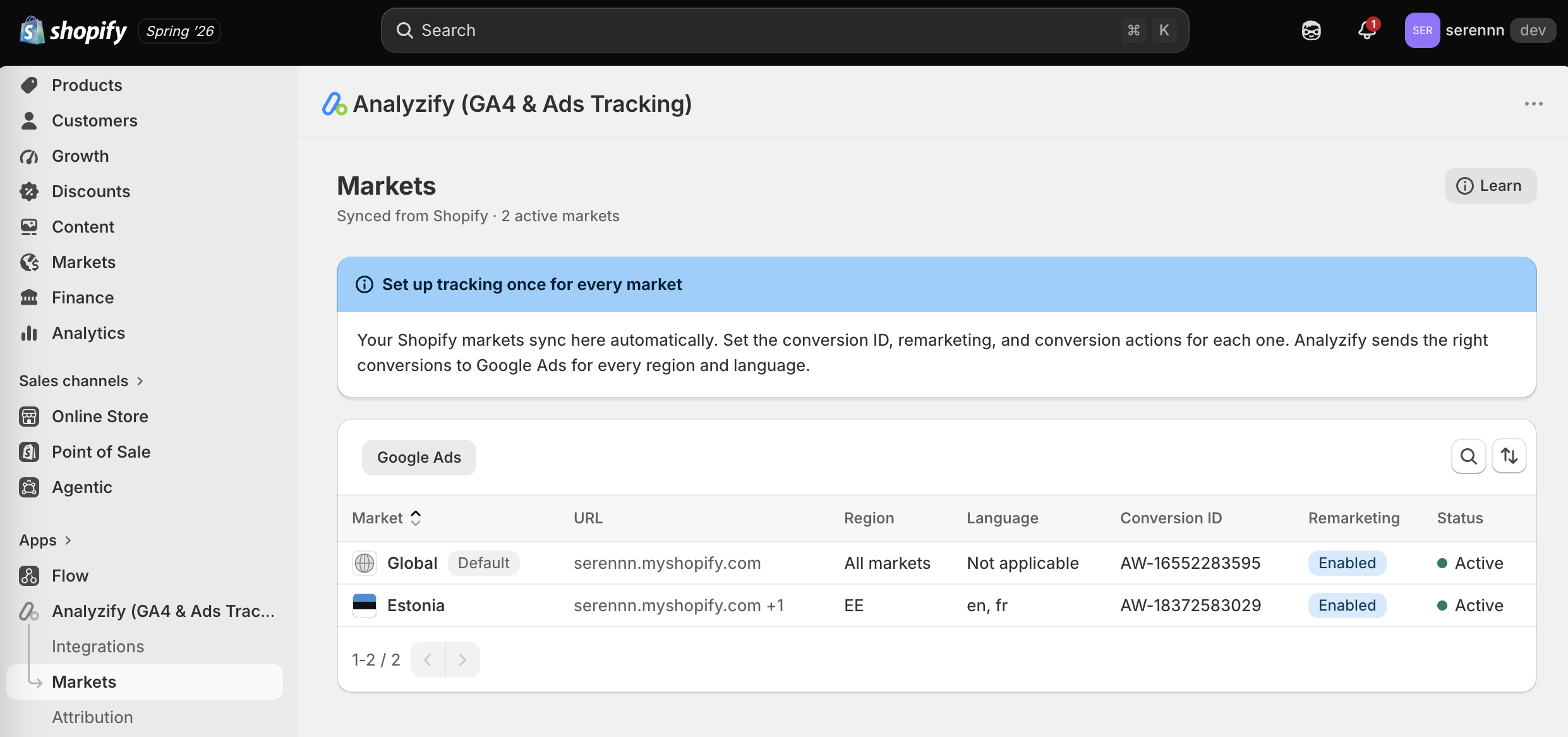This screenshot has width=1568, height=737.
Task: Click the Estonia flag icon
Action: pyautogui.click(x=365, y=606)
